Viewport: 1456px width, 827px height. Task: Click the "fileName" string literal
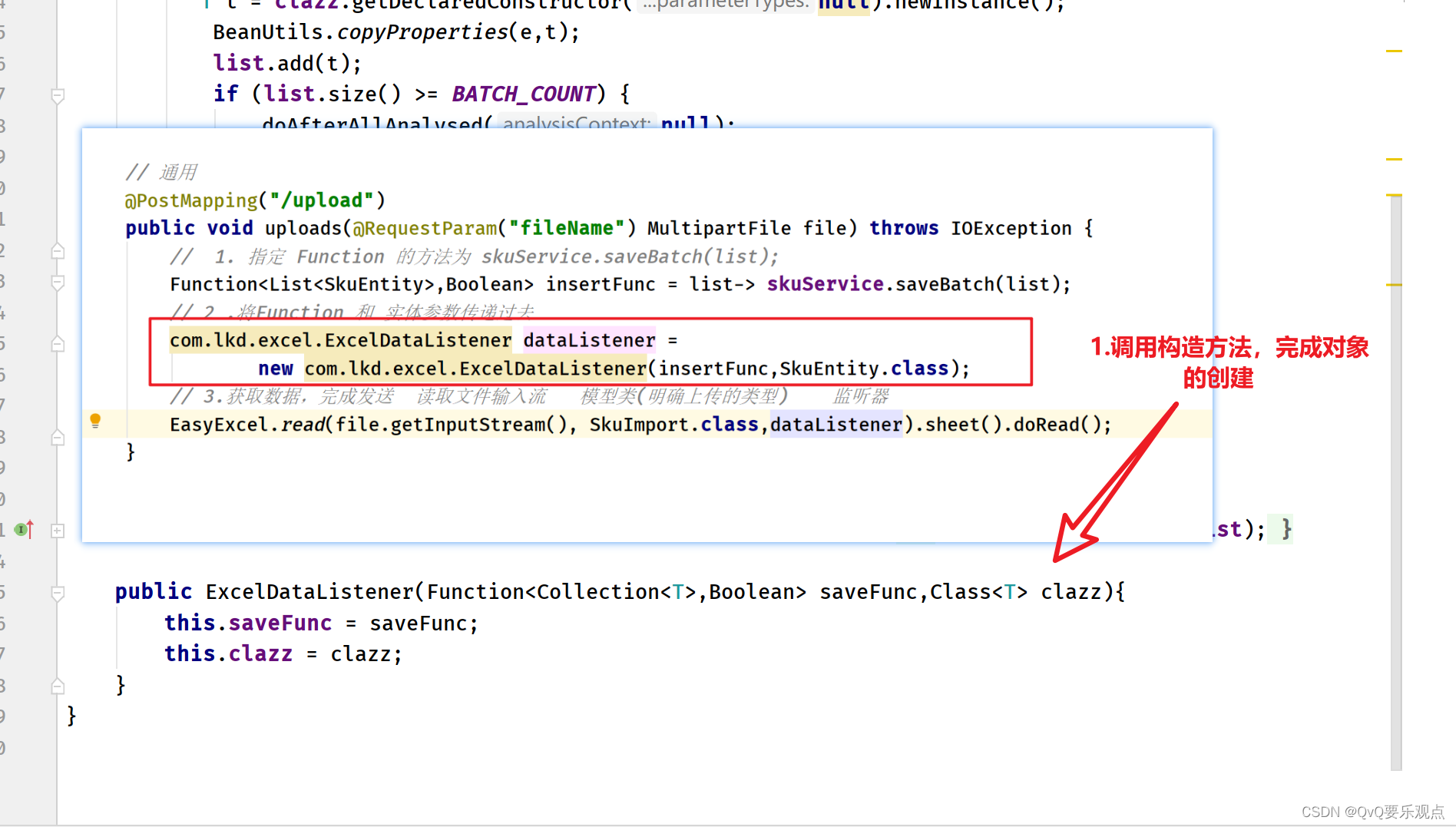tap(567, 228)
